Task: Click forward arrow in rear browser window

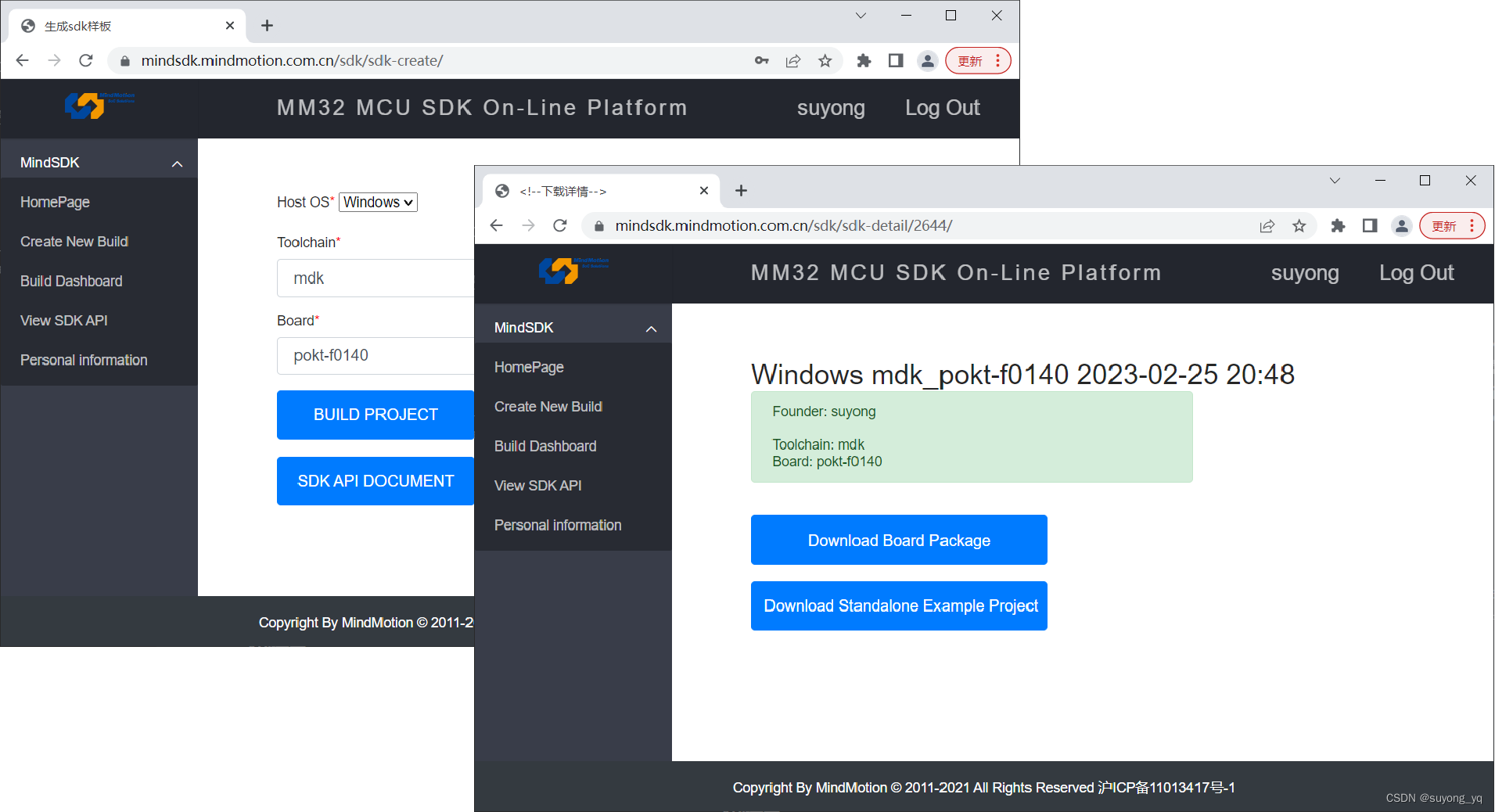Action: click(54, 60)
